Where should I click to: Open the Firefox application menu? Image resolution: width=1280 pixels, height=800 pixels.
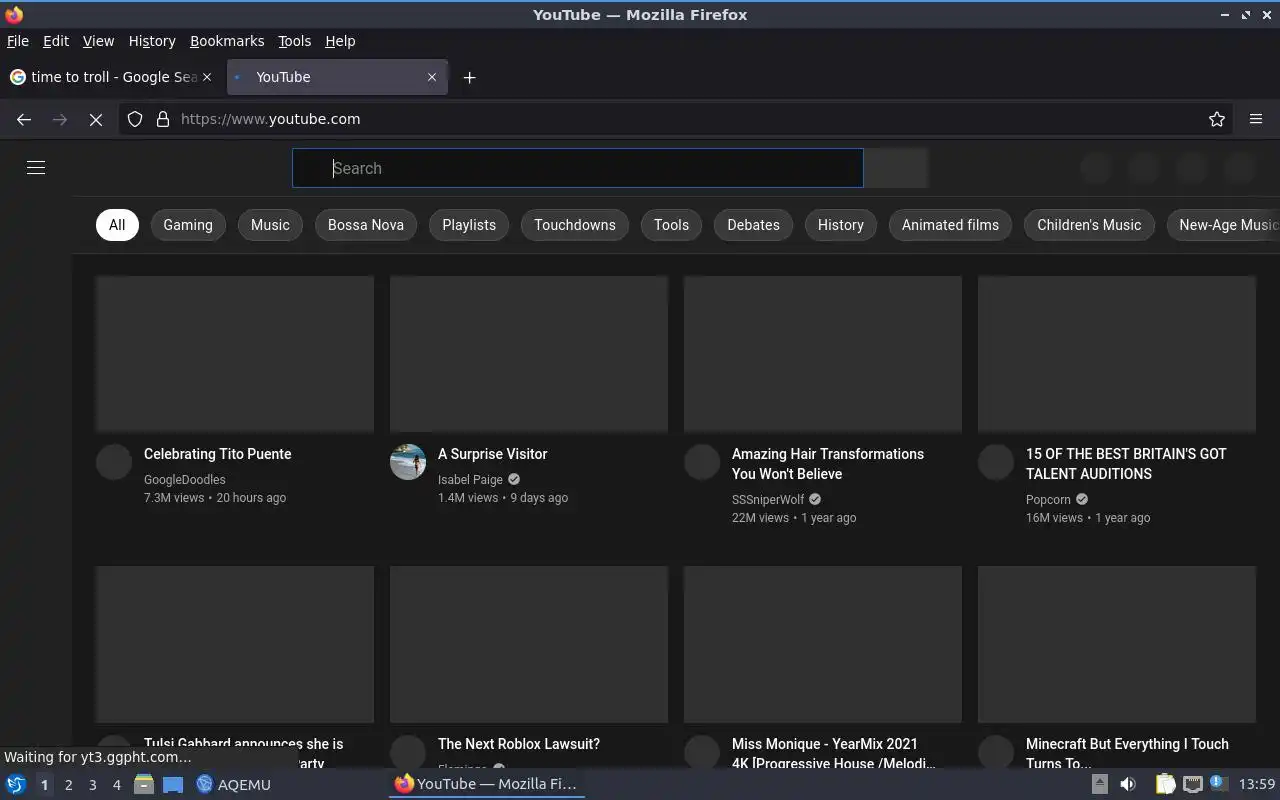pos(1256,119)
